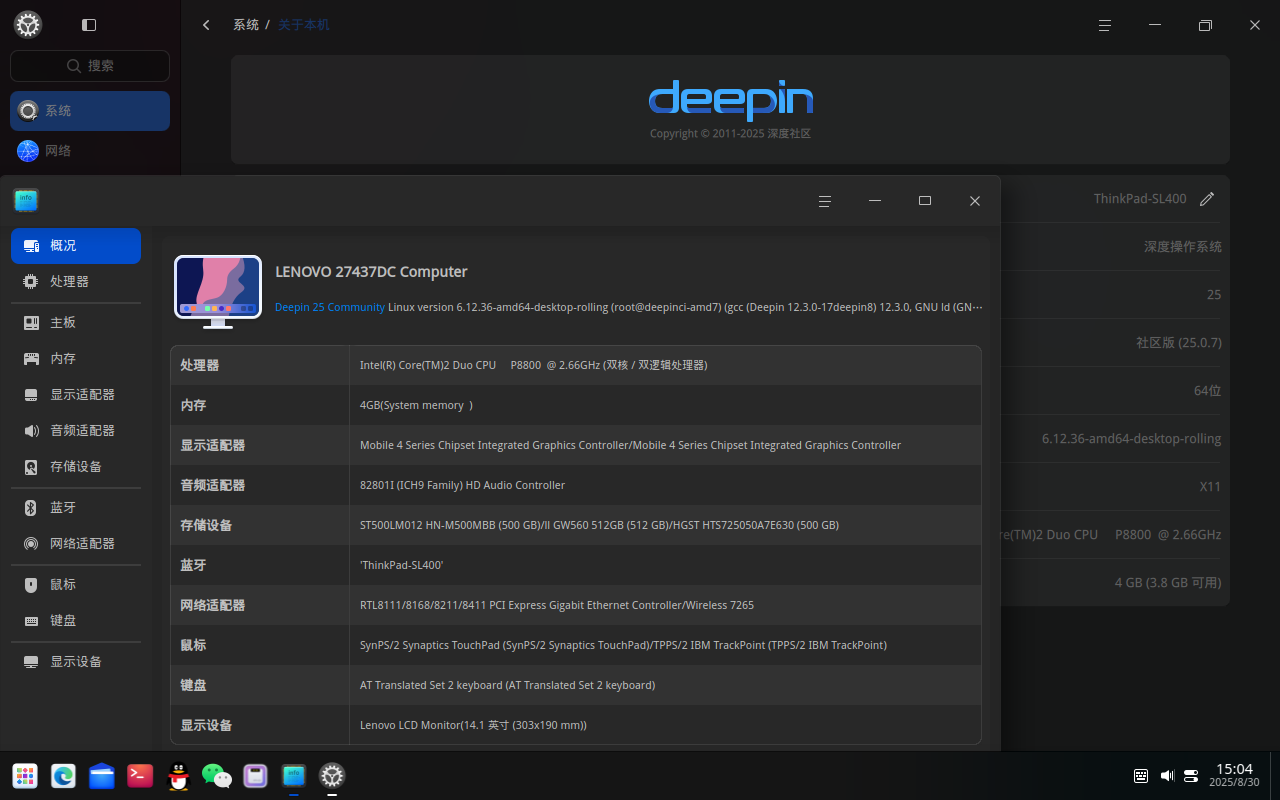Click LENOVO 27437DC Computer title
The height and width of the screenshot is (800, 1280).
(x=371, y=272)
